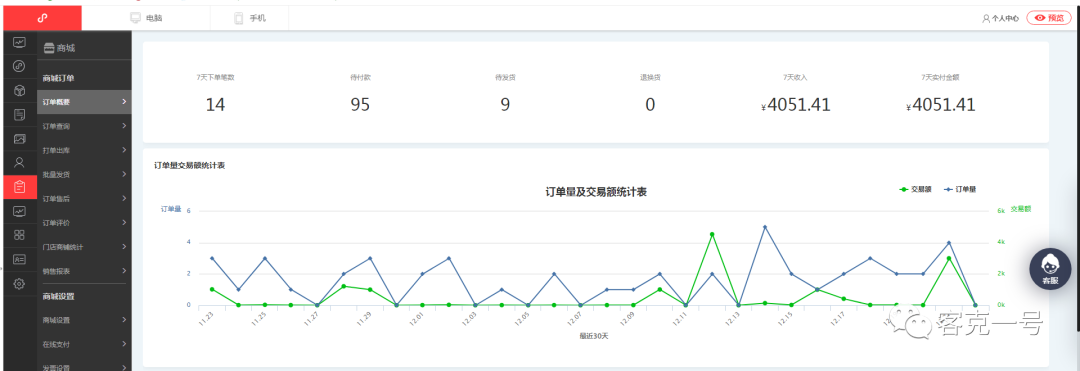Open the image picture icon in icon rail
The image size is (1080, 371).
[19, 138]
